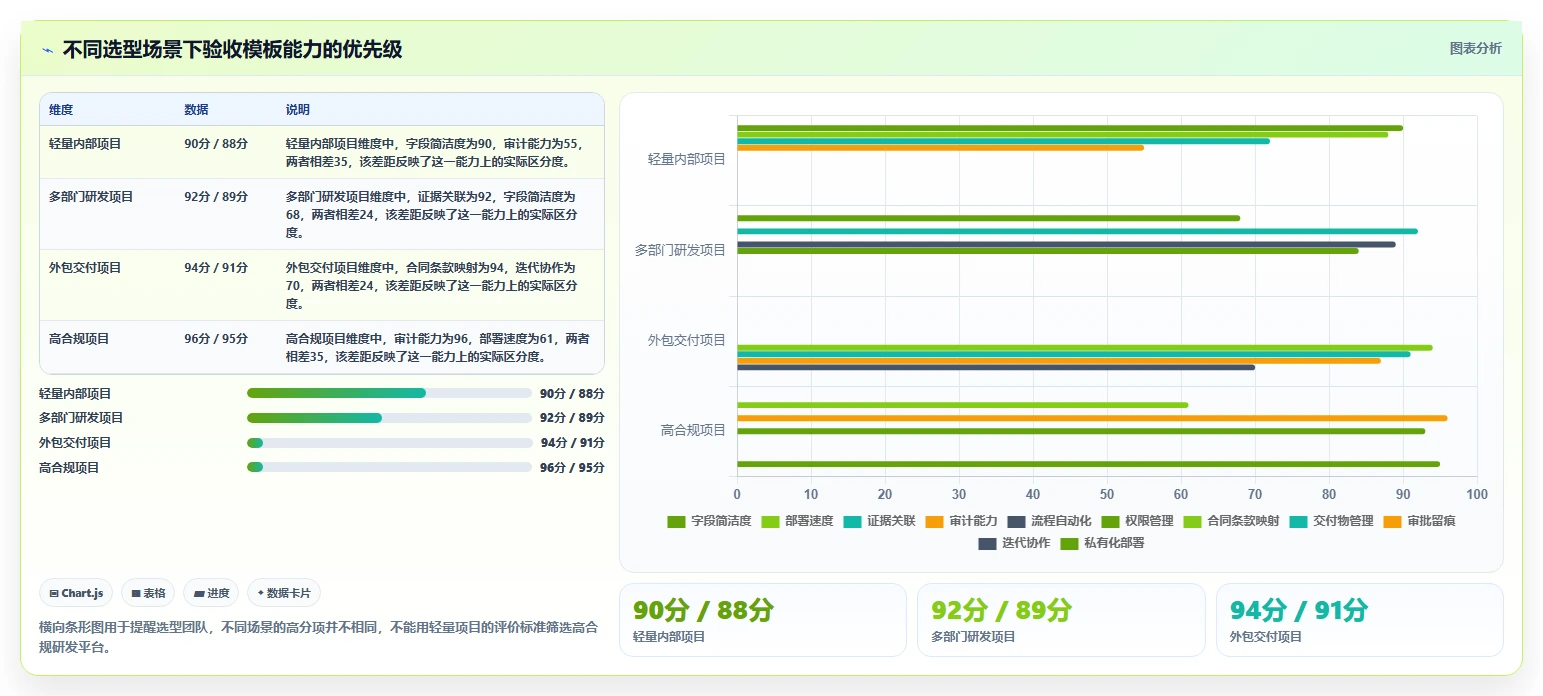1543x696 pixels.
Task: Toggle the 权限管理 legend item
Action: click(1137, 521)
